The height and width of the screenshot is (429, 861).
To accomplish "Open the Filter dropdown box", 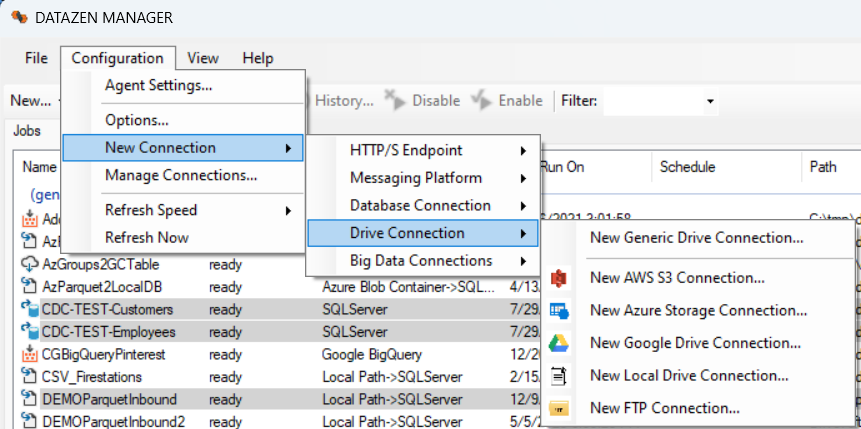I will click(661, 101).
